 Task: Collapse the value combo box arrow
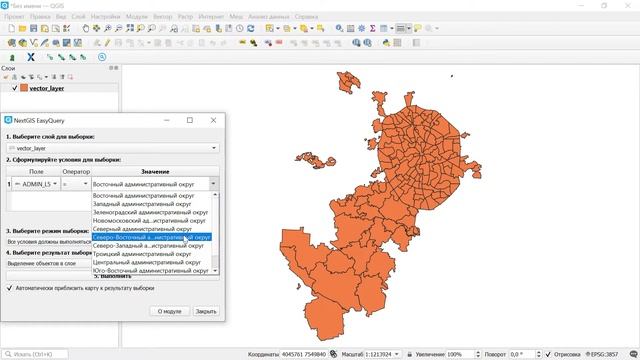pyautogui.click(x=213, y=184)
